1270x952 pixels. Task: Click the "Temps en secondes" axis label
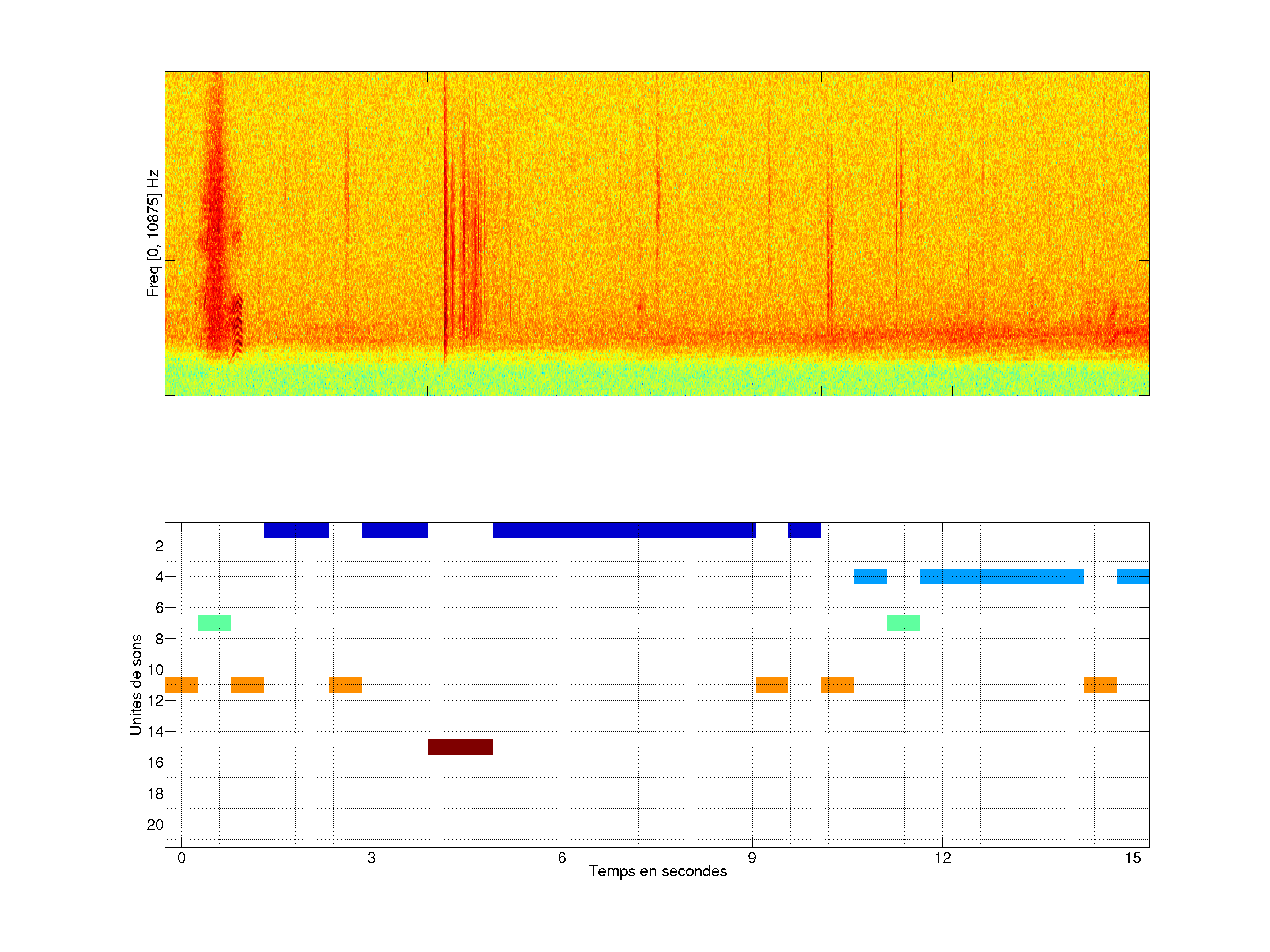point(657,871)
